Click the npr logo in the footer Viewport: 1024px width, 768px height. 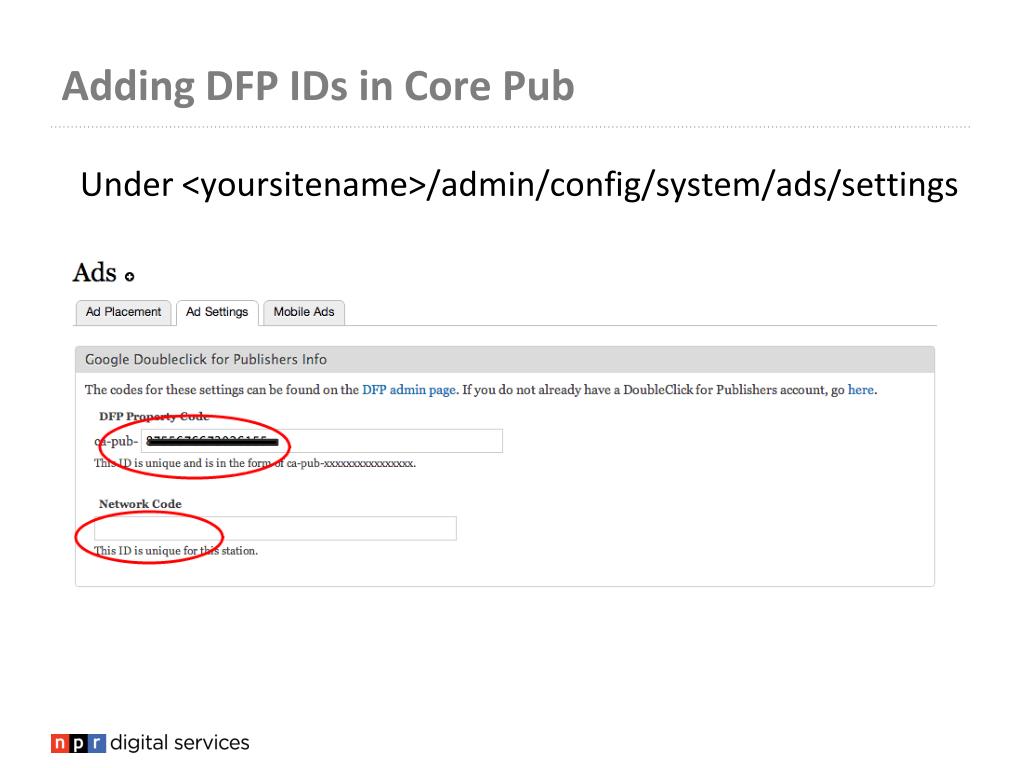click(x=78, y=743)
